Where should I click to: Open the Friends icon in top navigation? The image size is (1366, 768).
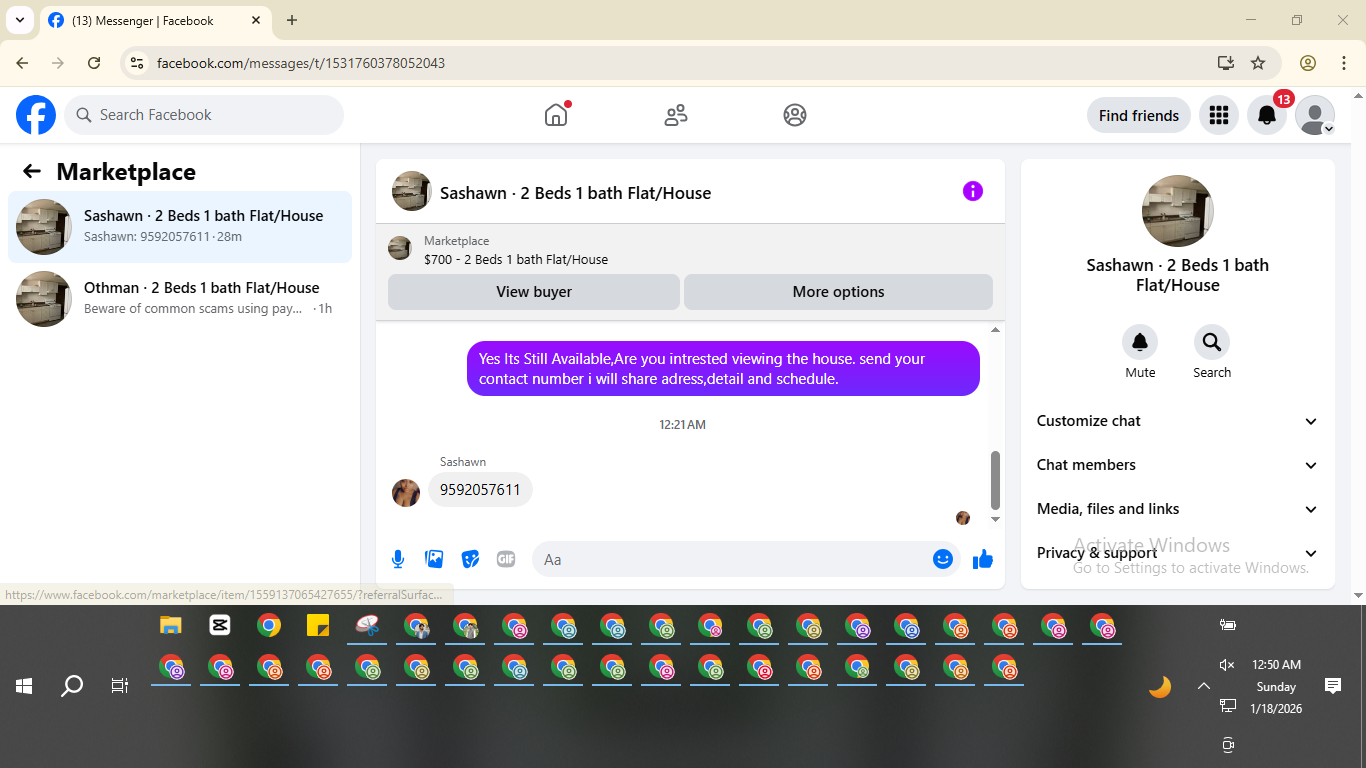676,115
